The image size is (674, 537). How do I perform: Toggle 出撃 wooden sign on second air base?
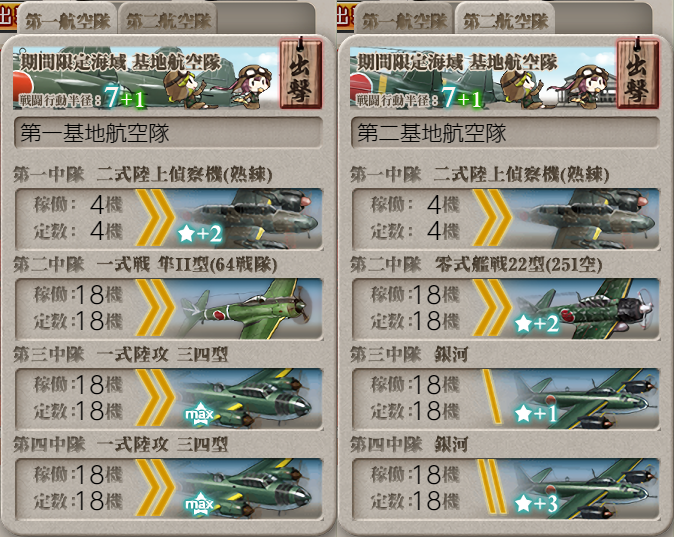click(637, 73)
